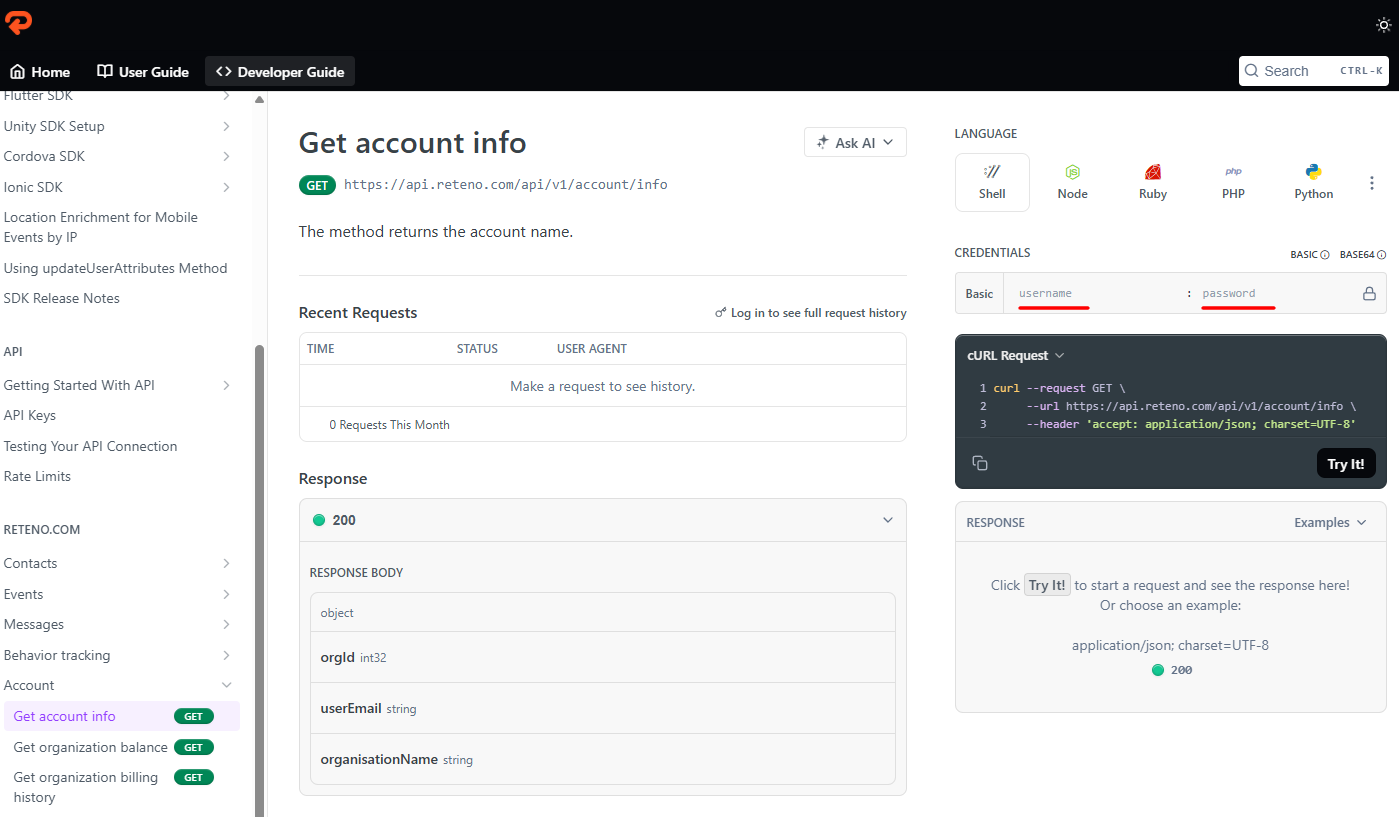The height and width of the screenshot is (817, 1399).
Task: Click the GET badge beside page title URL
Action: [x=317, y=185]
